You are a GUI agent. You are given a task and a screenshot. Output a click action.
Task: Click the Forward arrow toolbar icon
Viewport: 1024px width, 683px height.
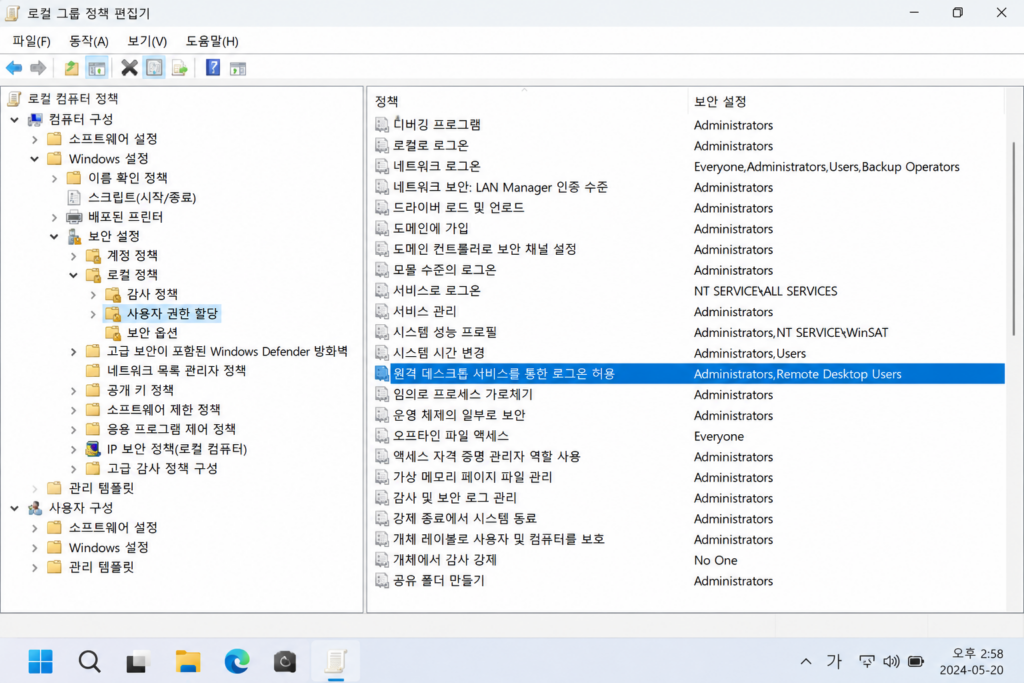coord(39,68)
